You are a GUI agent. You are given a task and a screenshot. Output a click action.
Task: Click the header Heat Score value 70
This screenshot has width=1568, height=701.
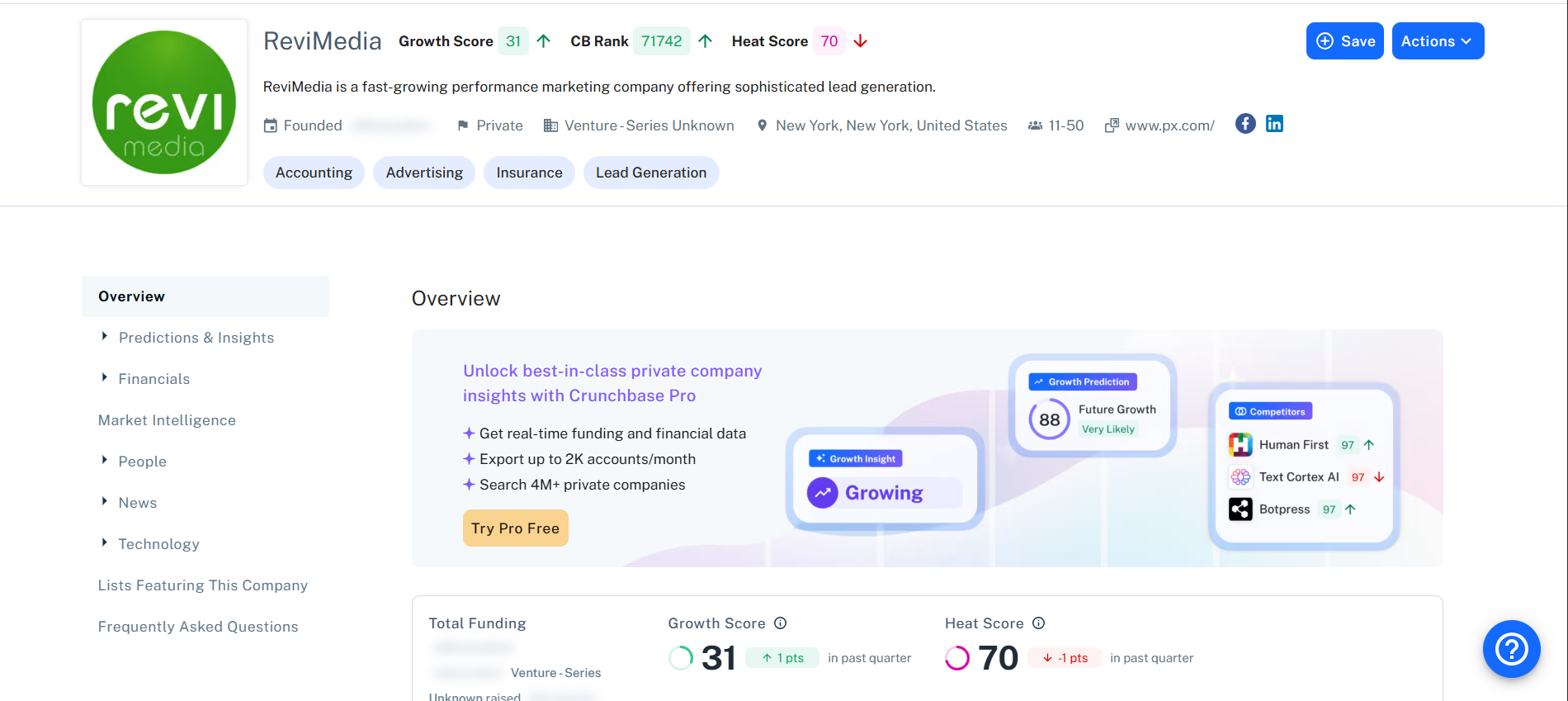click(829, 41)
